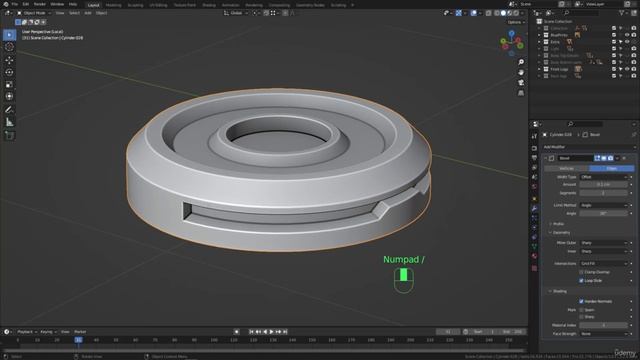This screenshot has width=640, height=360.
Task: Click the Blender logo menu icon
Action: pyautogui.click(x=6, y=4)
